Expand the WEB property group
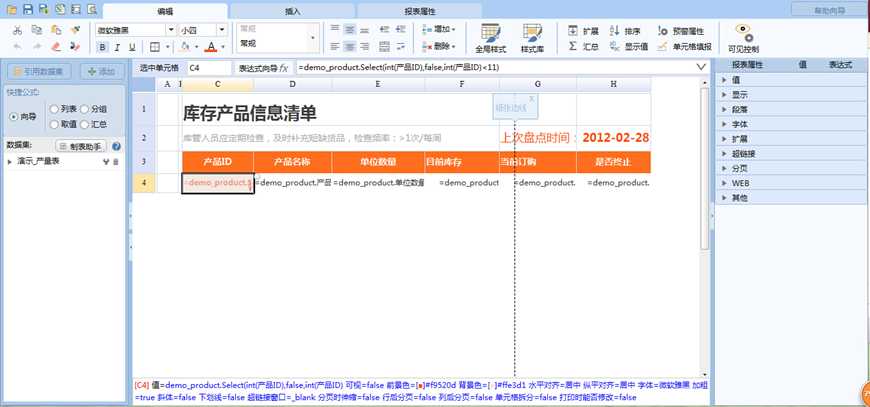The height and width of the screenshot is (407, 870). pyautogui.click(x=724, y=182)
